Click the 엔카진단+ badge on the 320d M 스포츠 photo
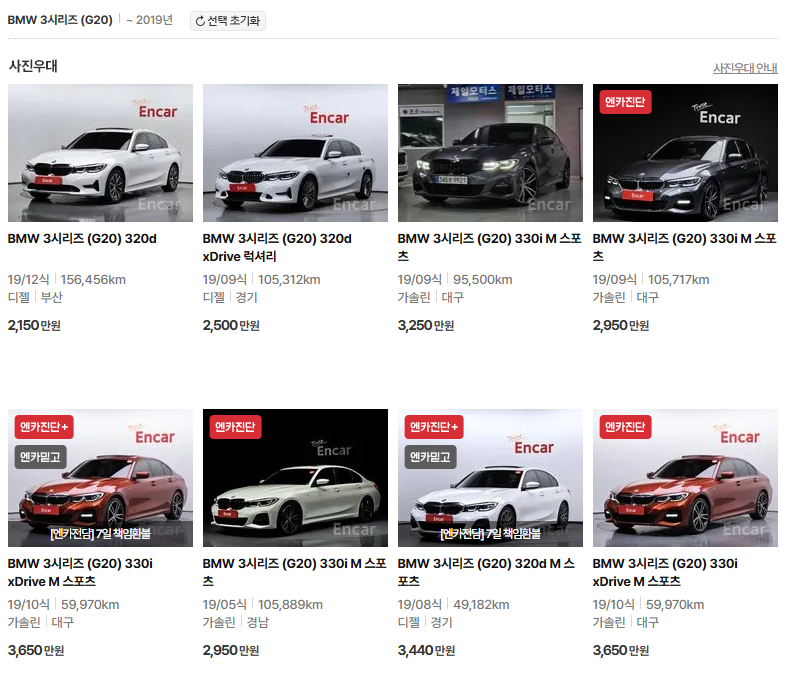Viewport: 786px width, 676px height. click(x=434, y=427)
